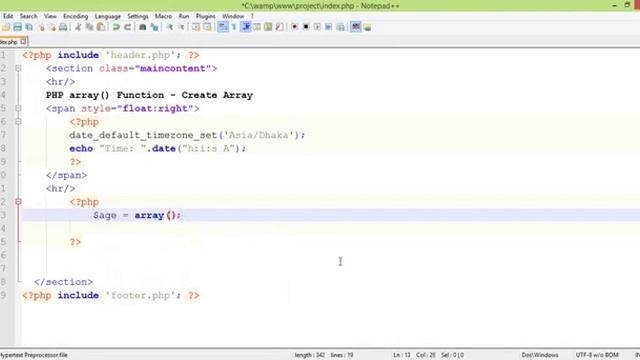This screenshot has width=640, height=360.
Task: Click 'length : 342' in the status bar
Action: click(310, 355)
